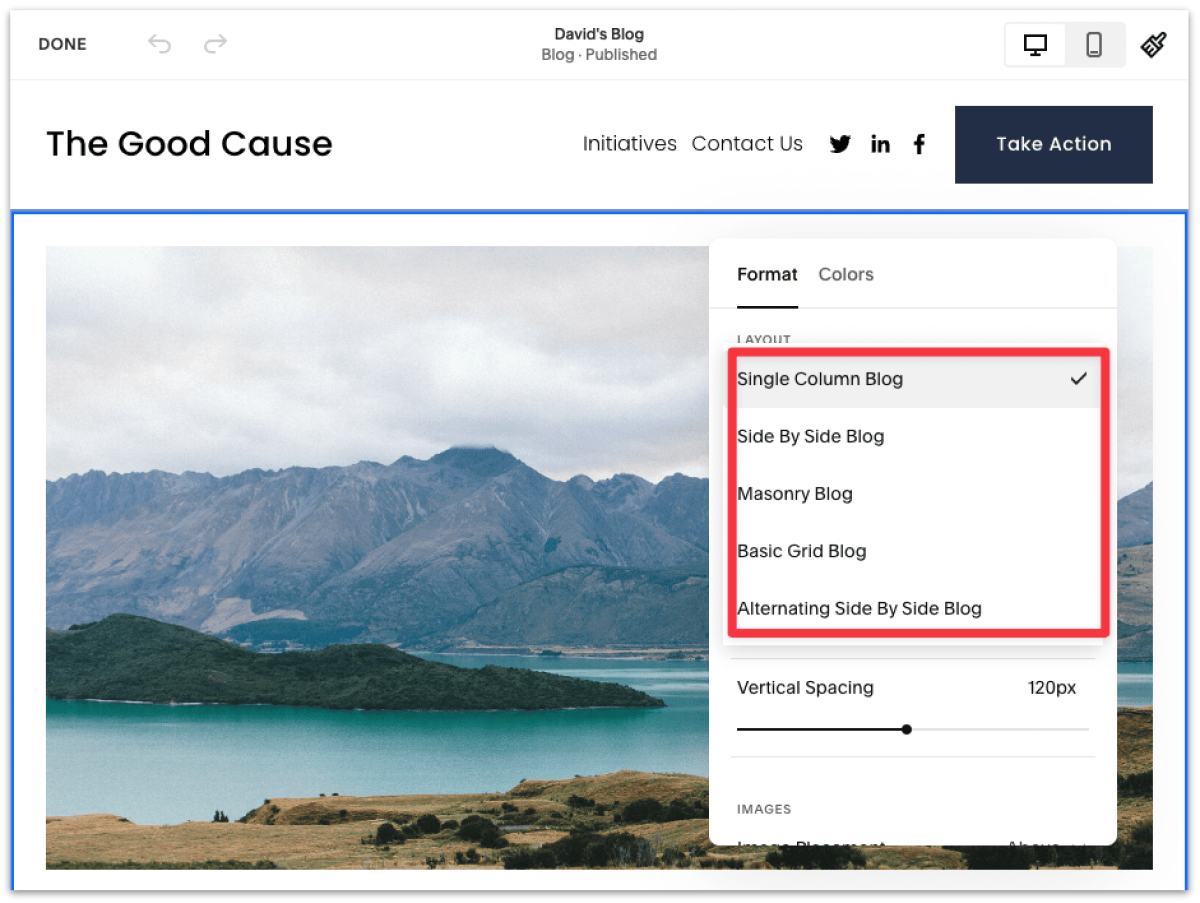Switch to desktop preview mode
This screenshot has height=903, width=1200.
[1035, 44]
